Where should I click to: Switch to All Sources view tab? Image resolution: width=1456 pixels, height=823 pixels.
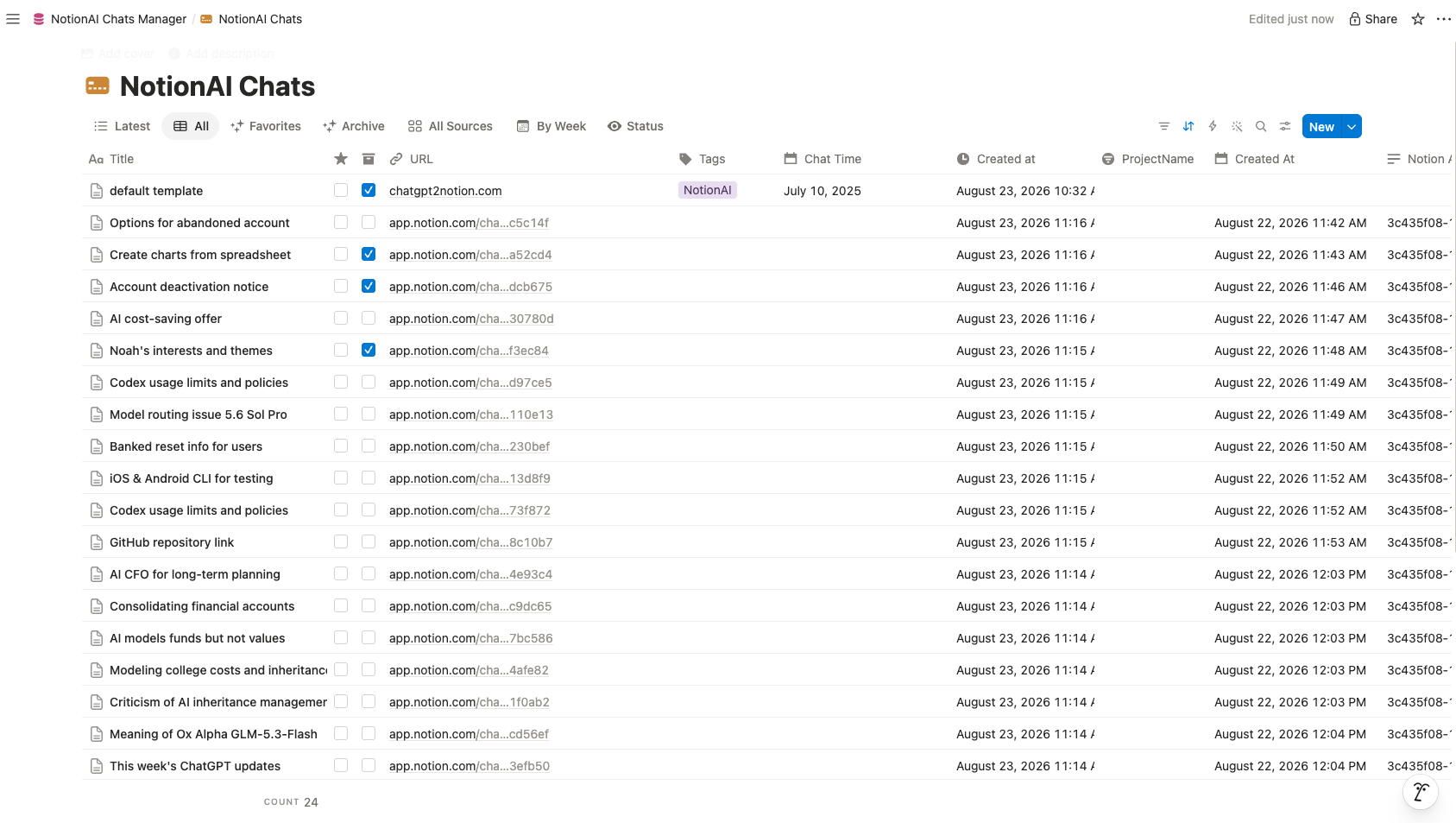(451, 126)
